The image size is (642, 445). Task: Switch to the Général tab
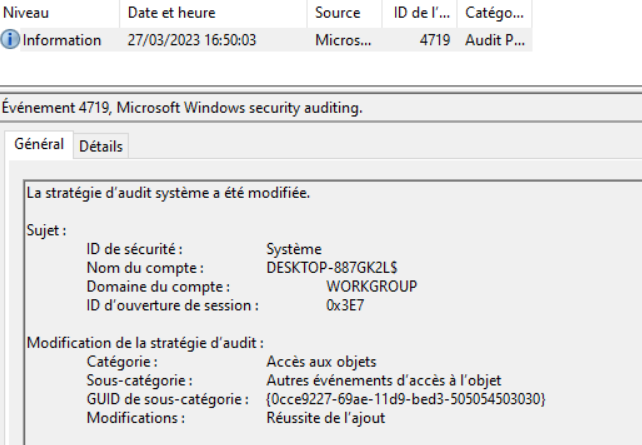pos(39,145)
